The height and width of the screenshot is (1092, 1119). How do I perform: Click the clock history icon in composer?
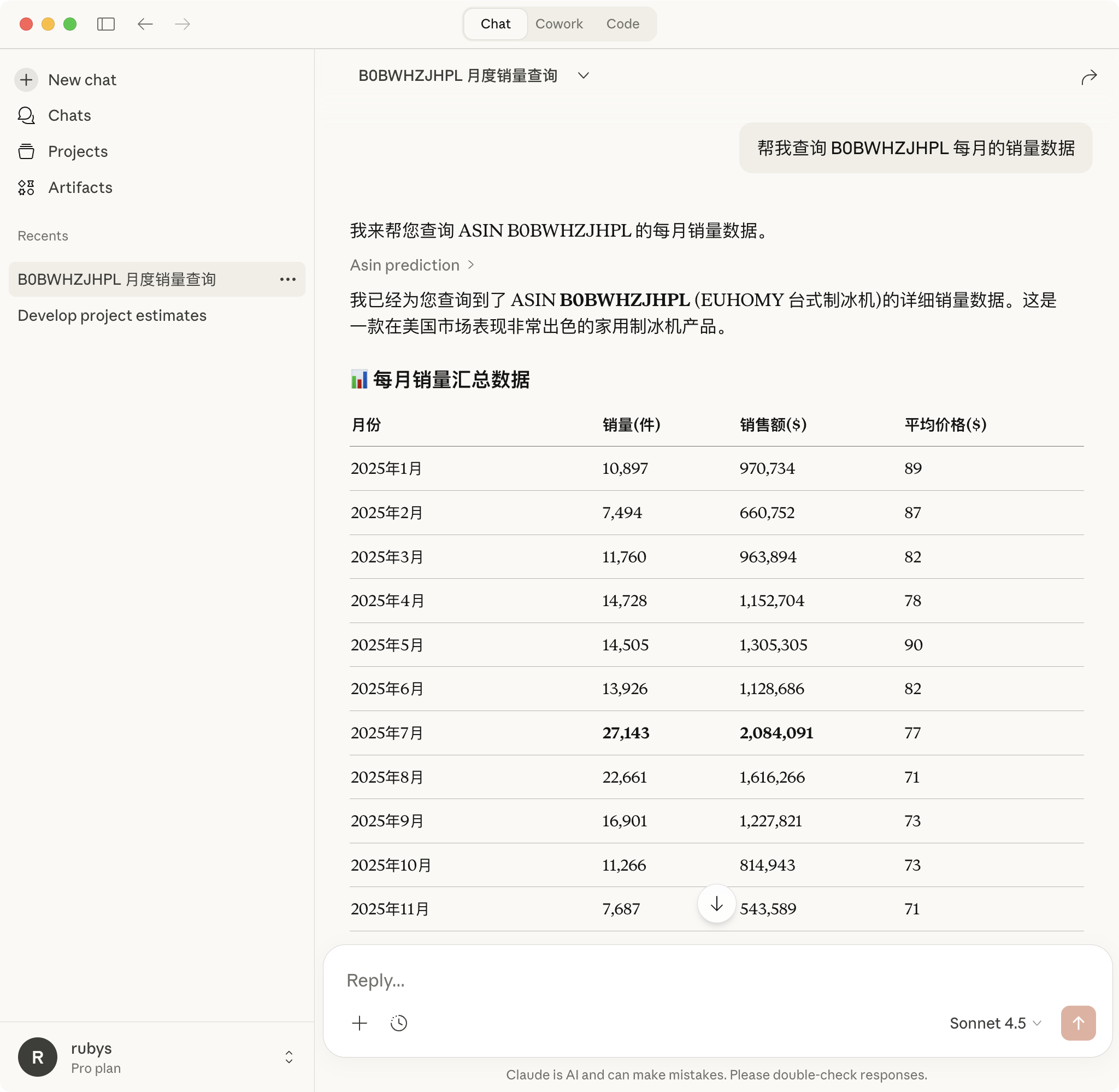click(x=398, y=1023)
